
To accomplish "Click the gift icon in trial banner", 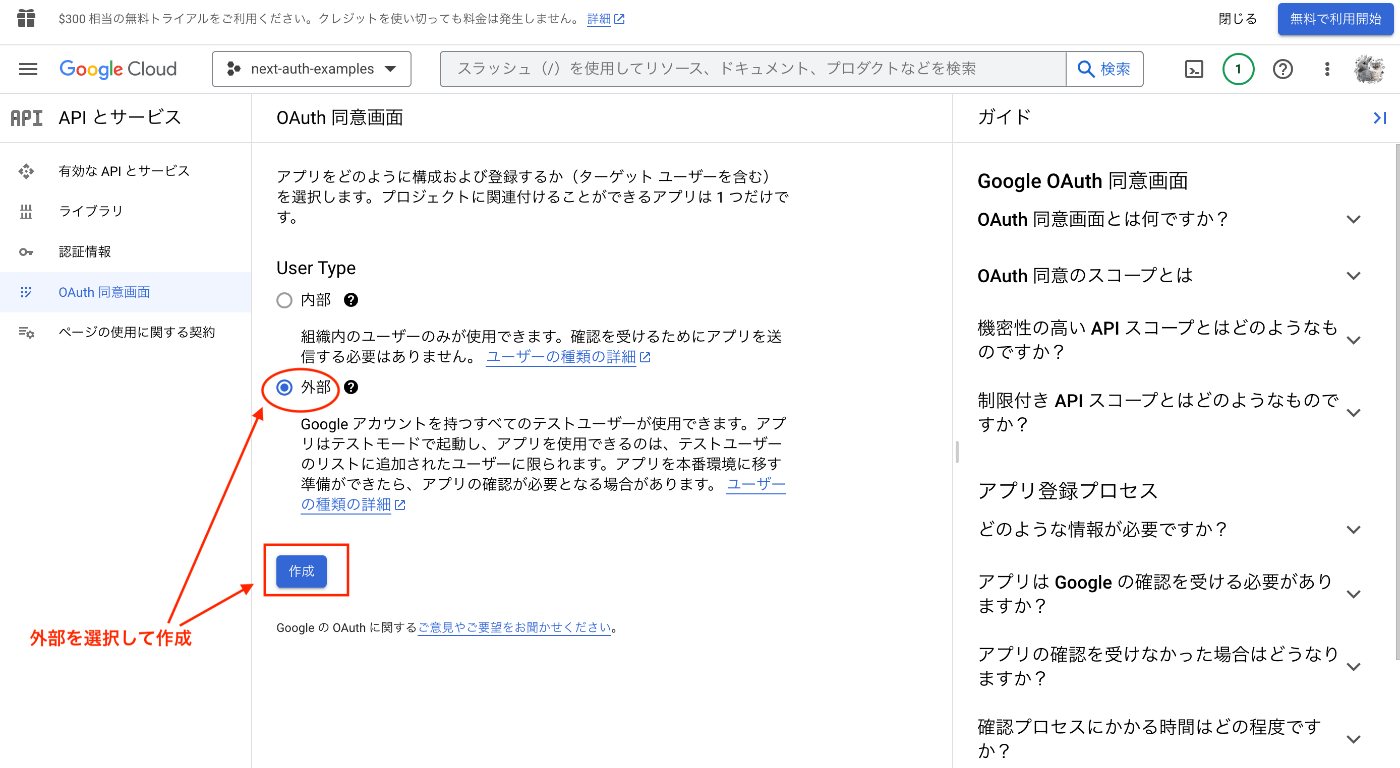I will point(26,19).
